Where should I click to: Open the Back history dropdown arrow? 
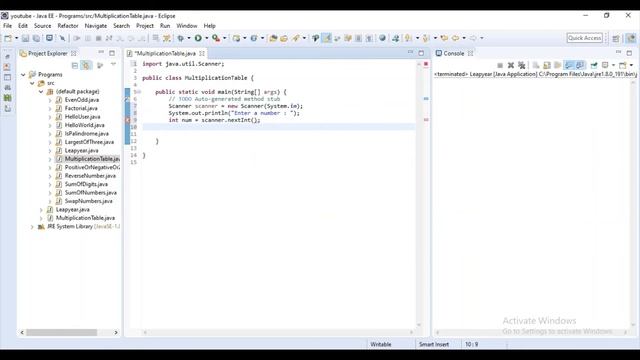(x=464, y=38)
